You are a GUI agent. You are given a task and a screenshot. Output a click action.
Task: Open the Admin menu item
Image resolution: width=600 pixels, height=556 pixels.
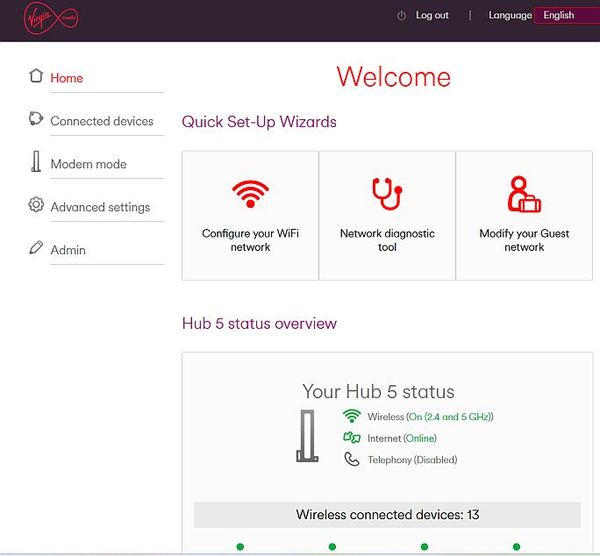tap(68, 250)
